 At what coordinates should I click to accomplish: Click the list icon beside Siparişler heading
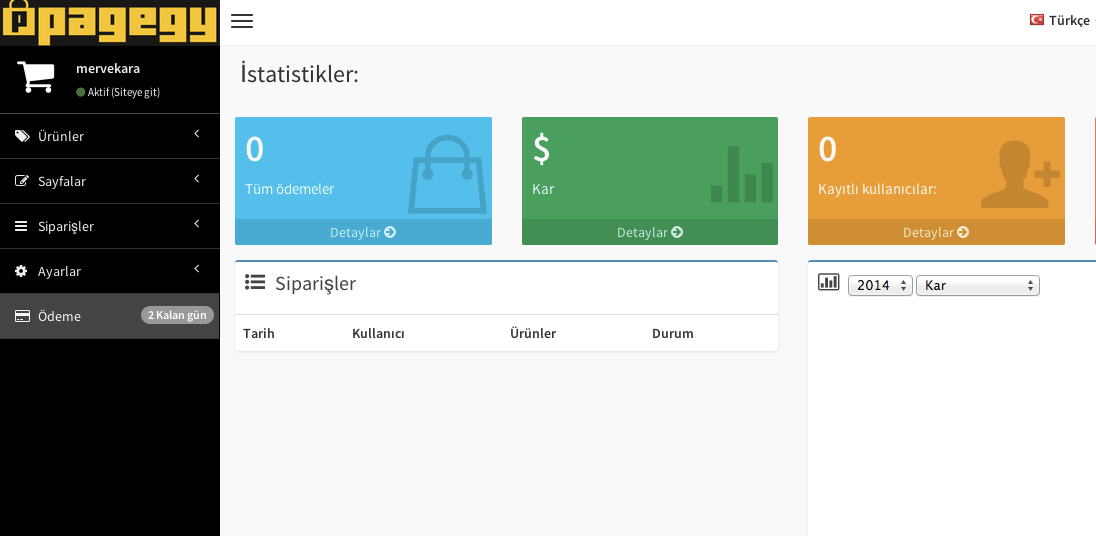point(255,282)
